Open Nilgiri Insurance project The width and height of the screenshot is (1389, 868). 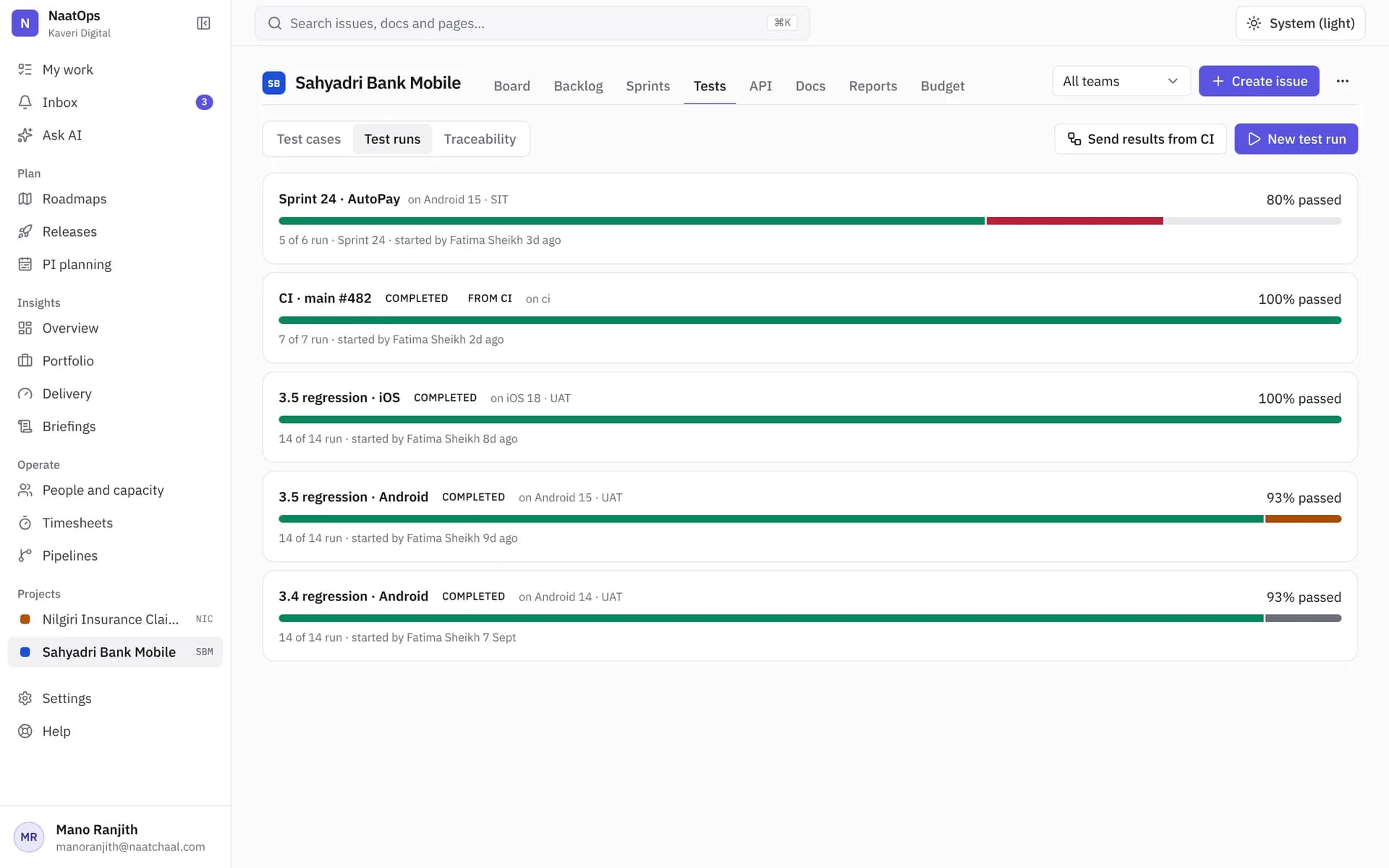(115, 619)
